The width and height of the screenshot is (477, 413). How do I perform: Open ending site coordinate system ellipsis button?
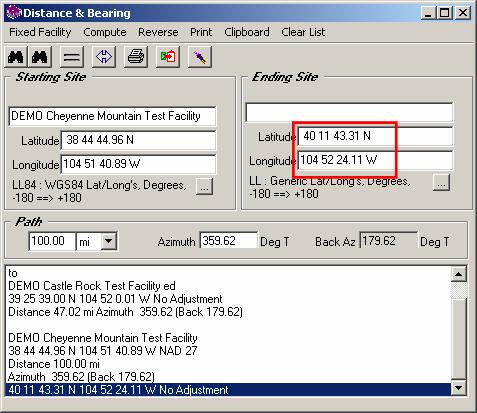[x=441, y=182]
